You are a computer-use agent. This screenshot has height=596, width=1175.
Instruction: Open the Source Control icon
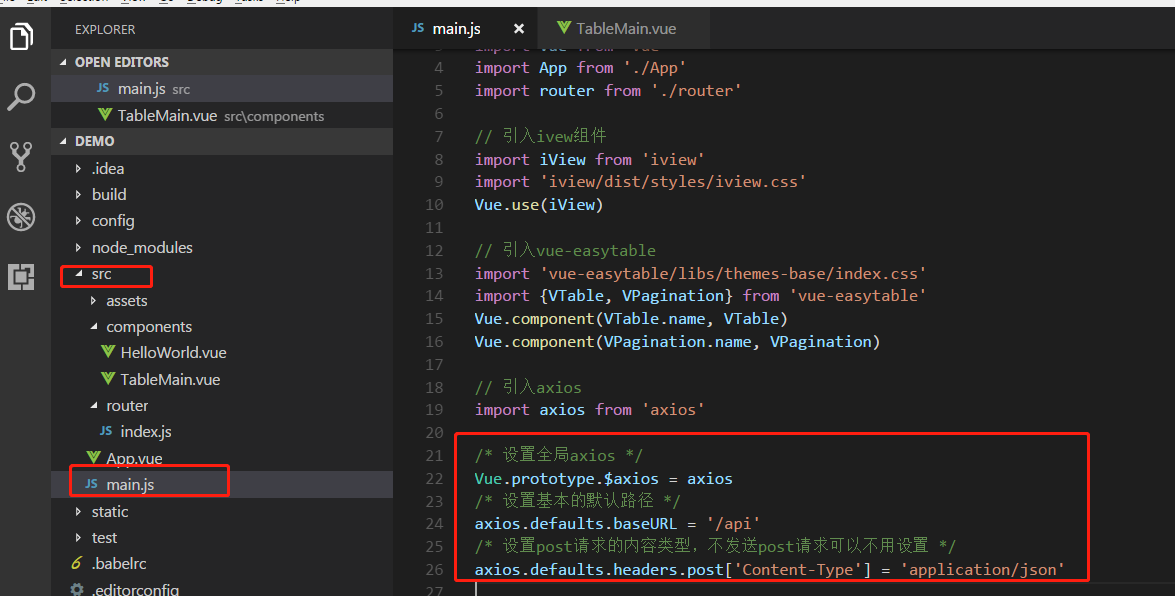pos(22,157)
